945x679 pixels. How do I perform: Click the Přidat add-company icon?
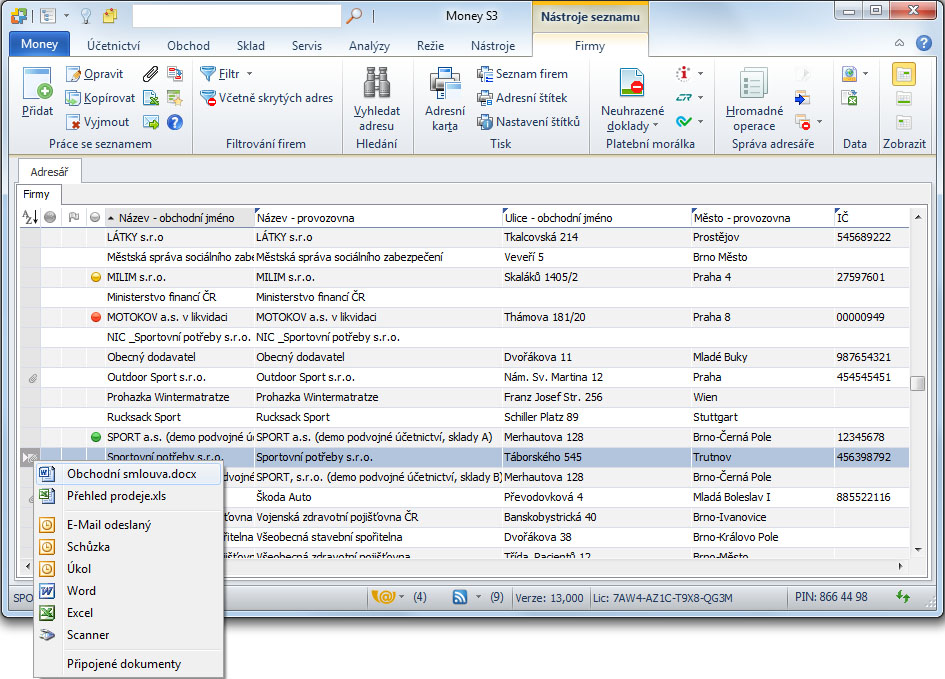[x=37, y=83]
